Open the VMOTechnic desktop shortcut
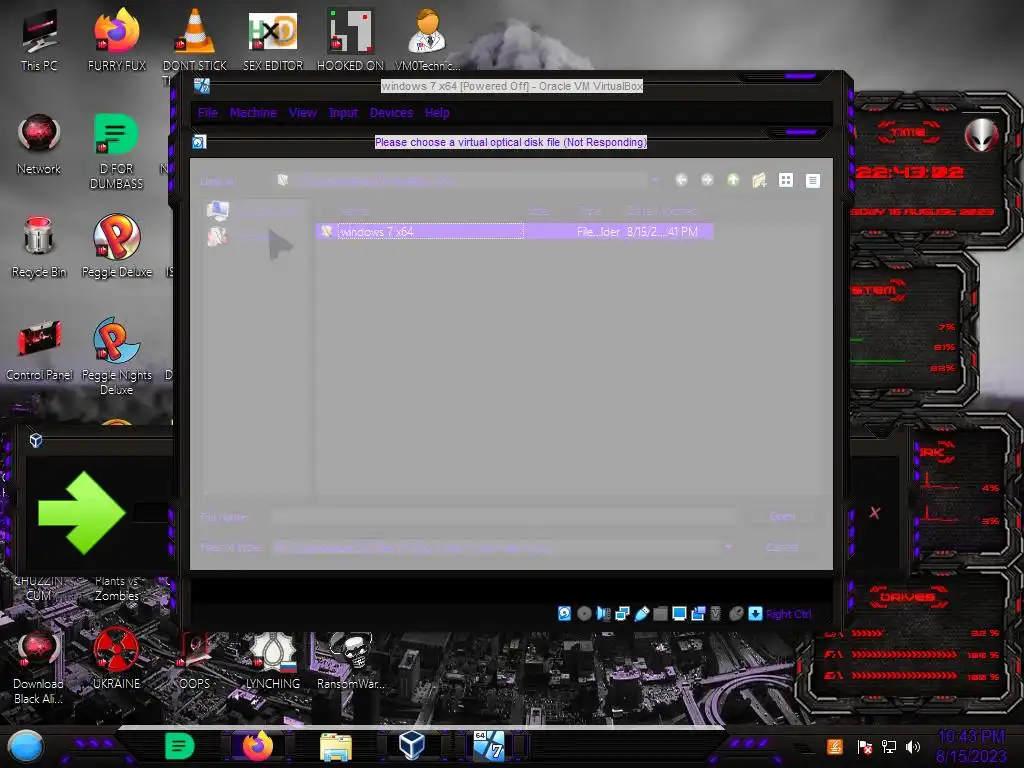Image resolution: width=1024 pixels, height=768 pixels. (428, 39)
